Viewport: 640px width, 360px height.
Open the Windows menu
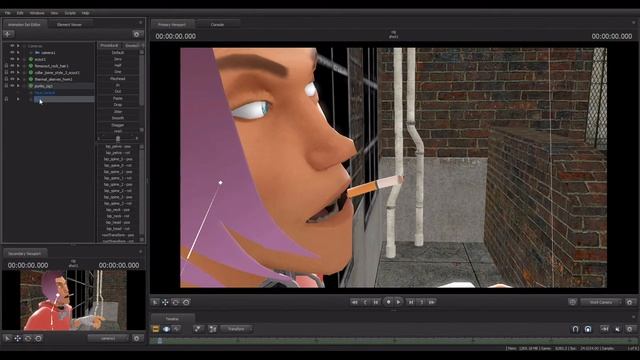(37, 13)
